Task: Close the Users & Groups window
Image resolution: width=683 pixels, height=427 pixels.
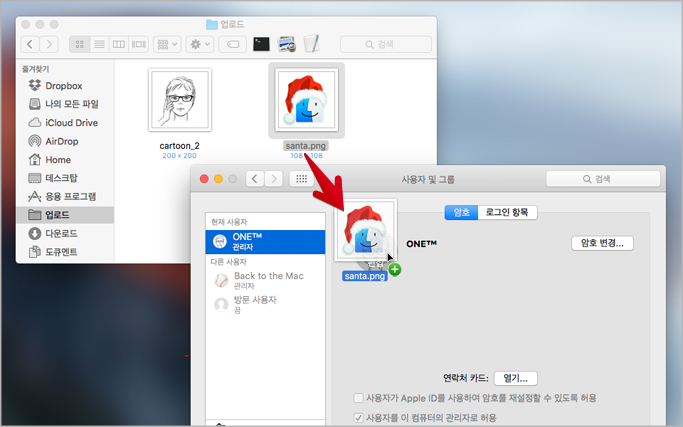Action: [x=204, y=179]
